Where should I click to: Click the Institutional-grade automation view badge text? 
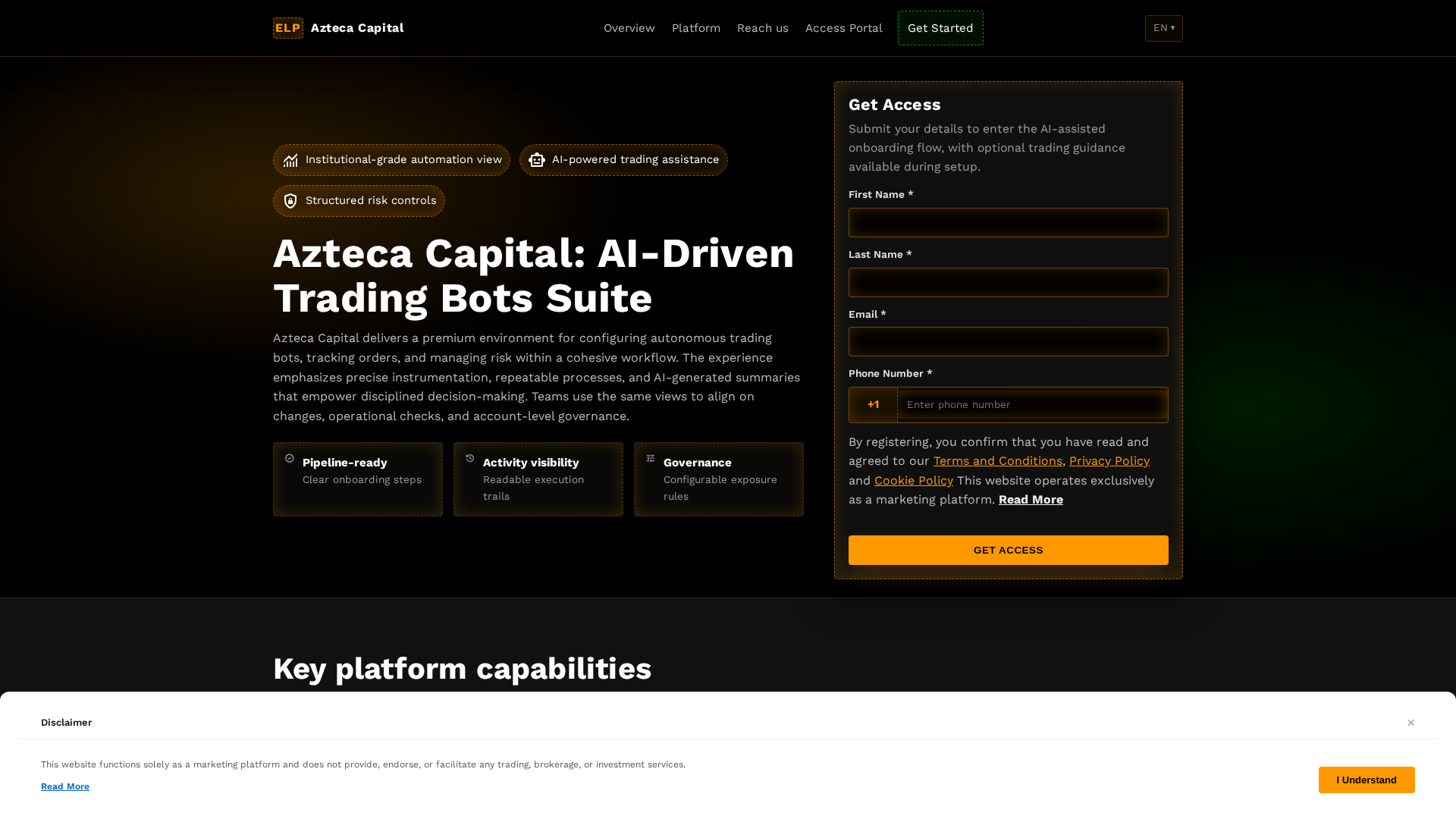403,160
